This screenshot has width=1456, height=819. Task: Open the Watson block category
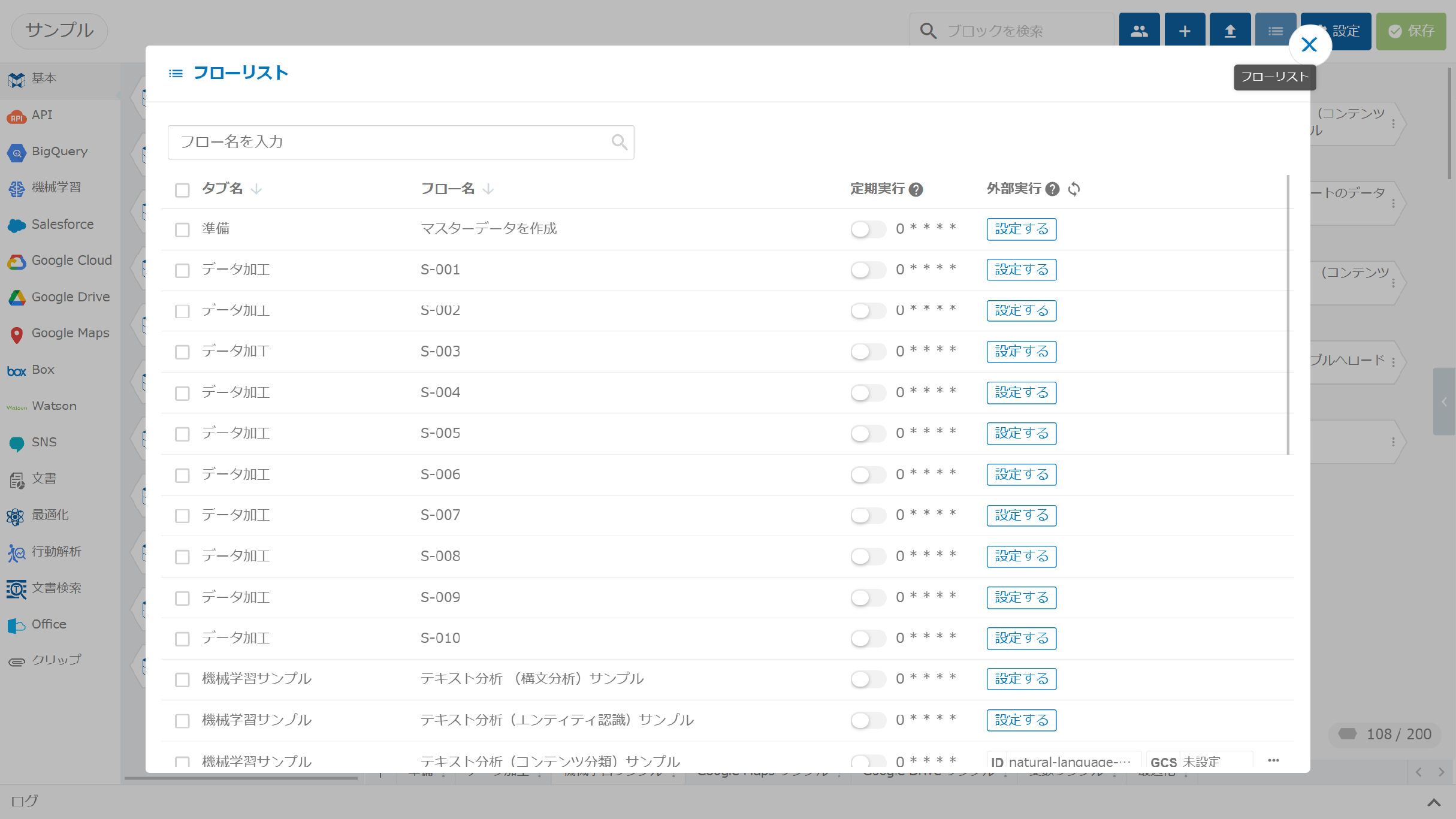(x=60, y=406)
